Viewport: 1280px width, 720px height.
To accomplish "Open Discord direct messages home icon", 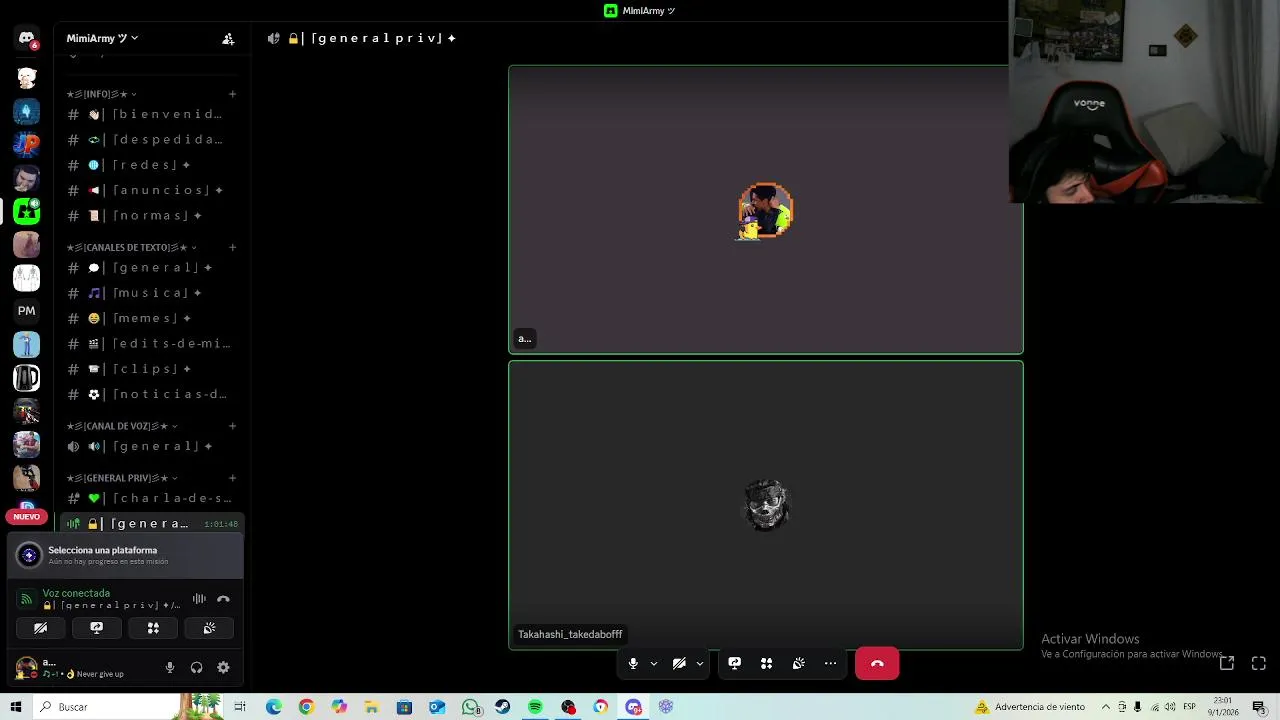I will click(x=26, y=39).
